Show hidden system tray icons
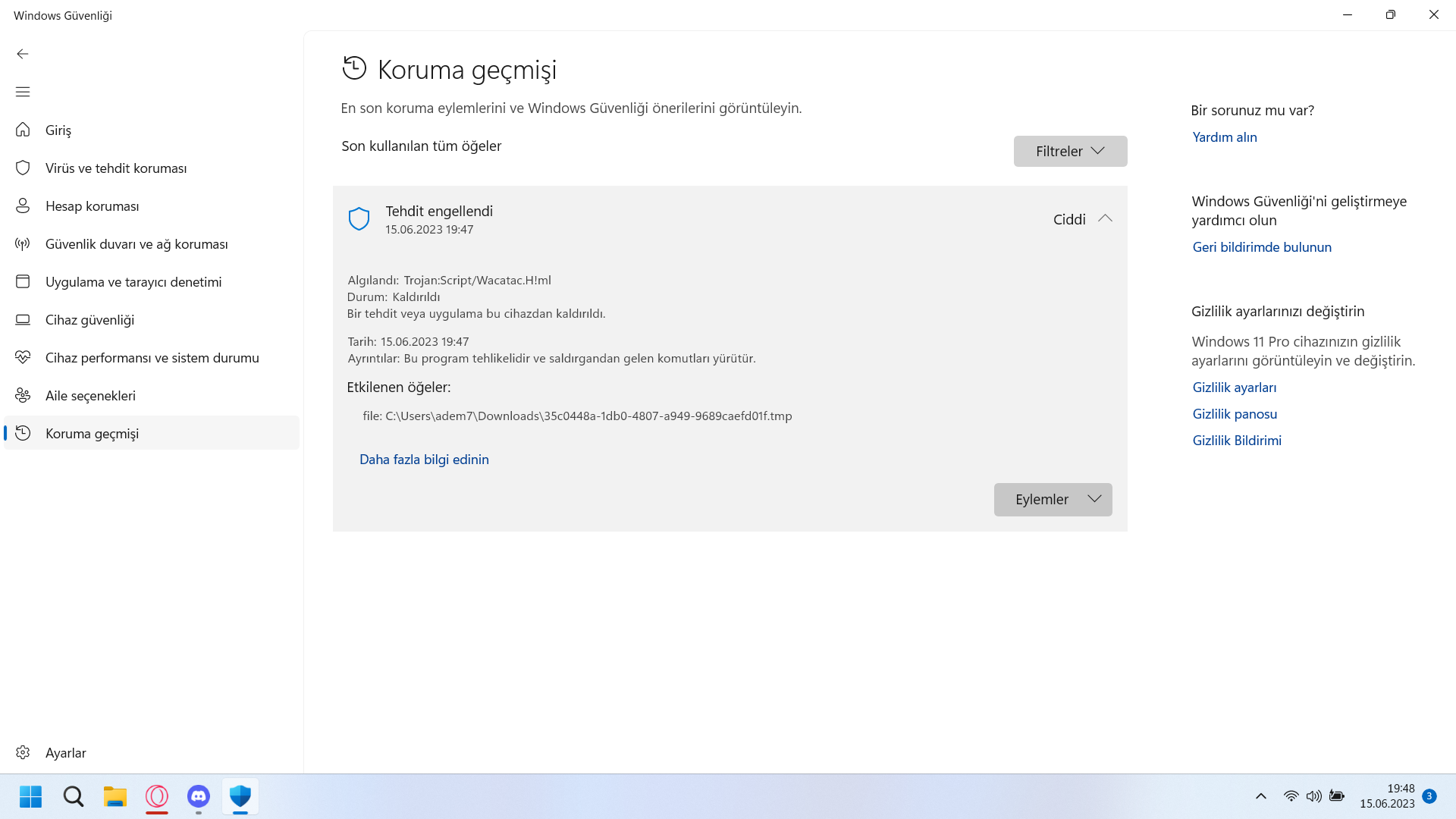Image resolution: width=1456 pixels, height=819 pixels. (1261, 796)
